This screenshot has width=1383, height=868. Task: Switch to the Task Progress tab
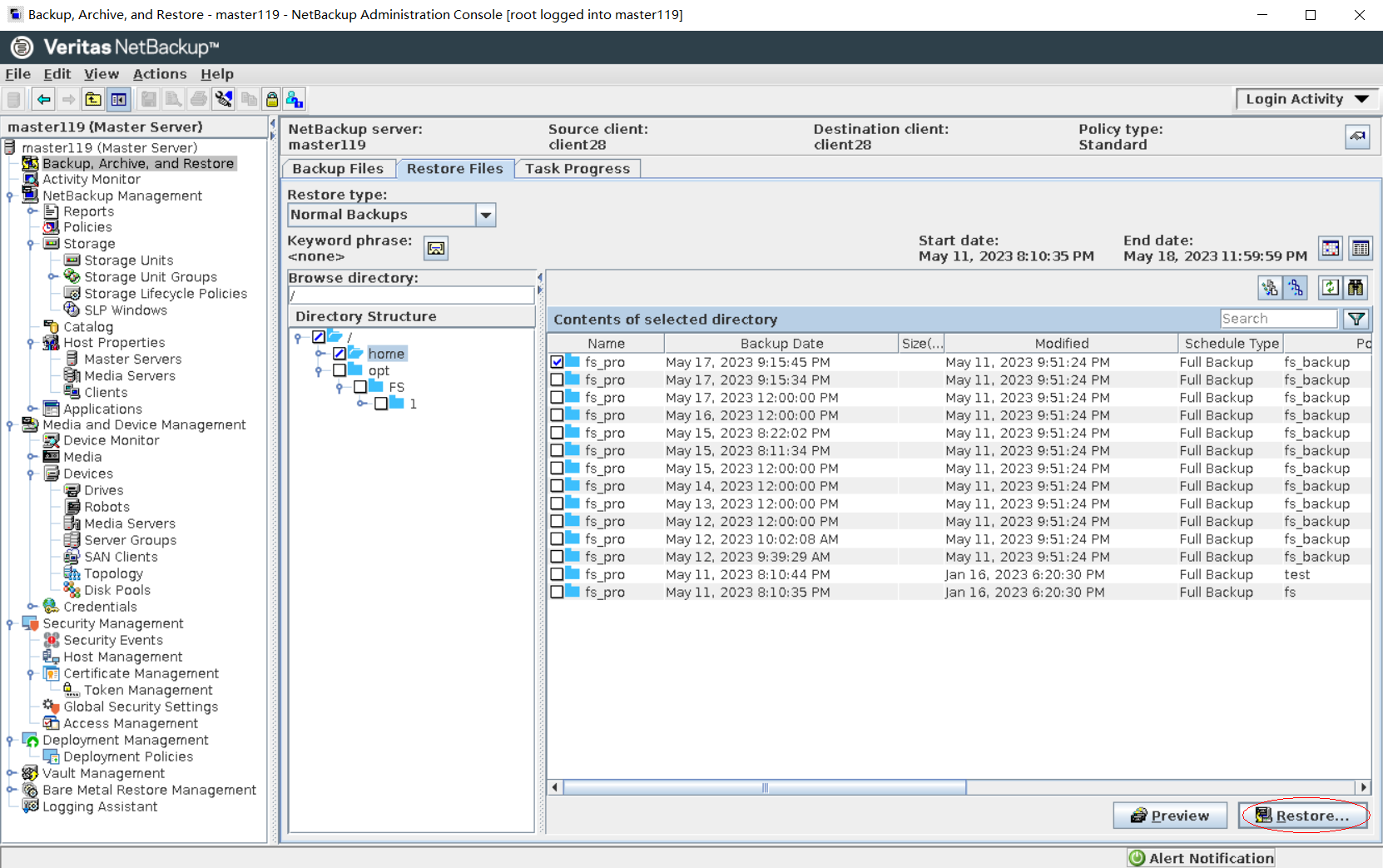(x=577, y=169)
